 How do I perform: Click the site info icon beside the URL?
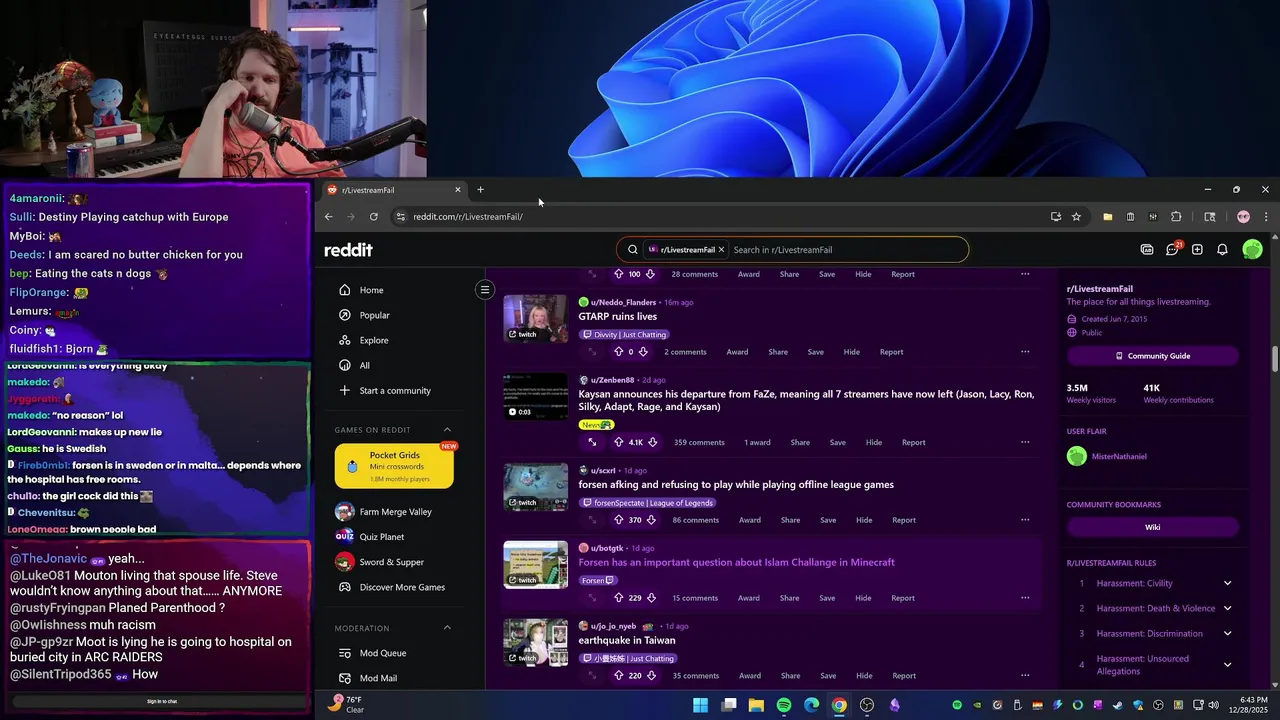(400, 217)
